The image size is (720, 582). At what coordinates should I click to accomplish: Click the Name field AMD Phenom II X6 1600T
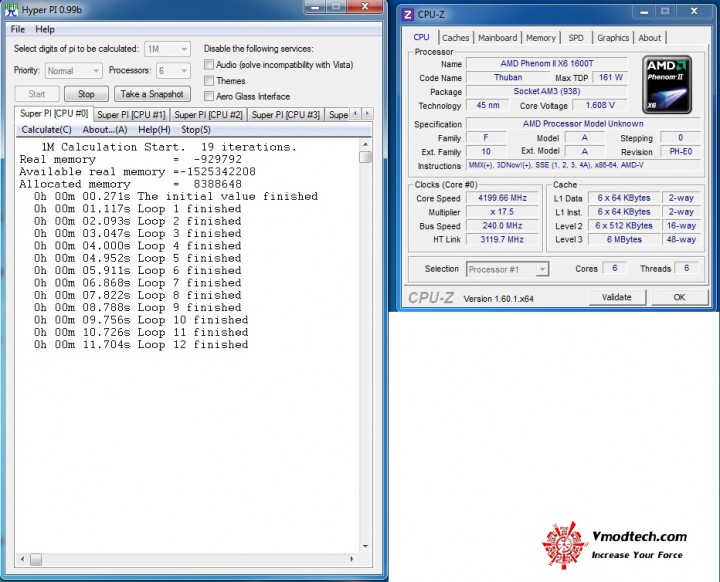tap(546, 63)
